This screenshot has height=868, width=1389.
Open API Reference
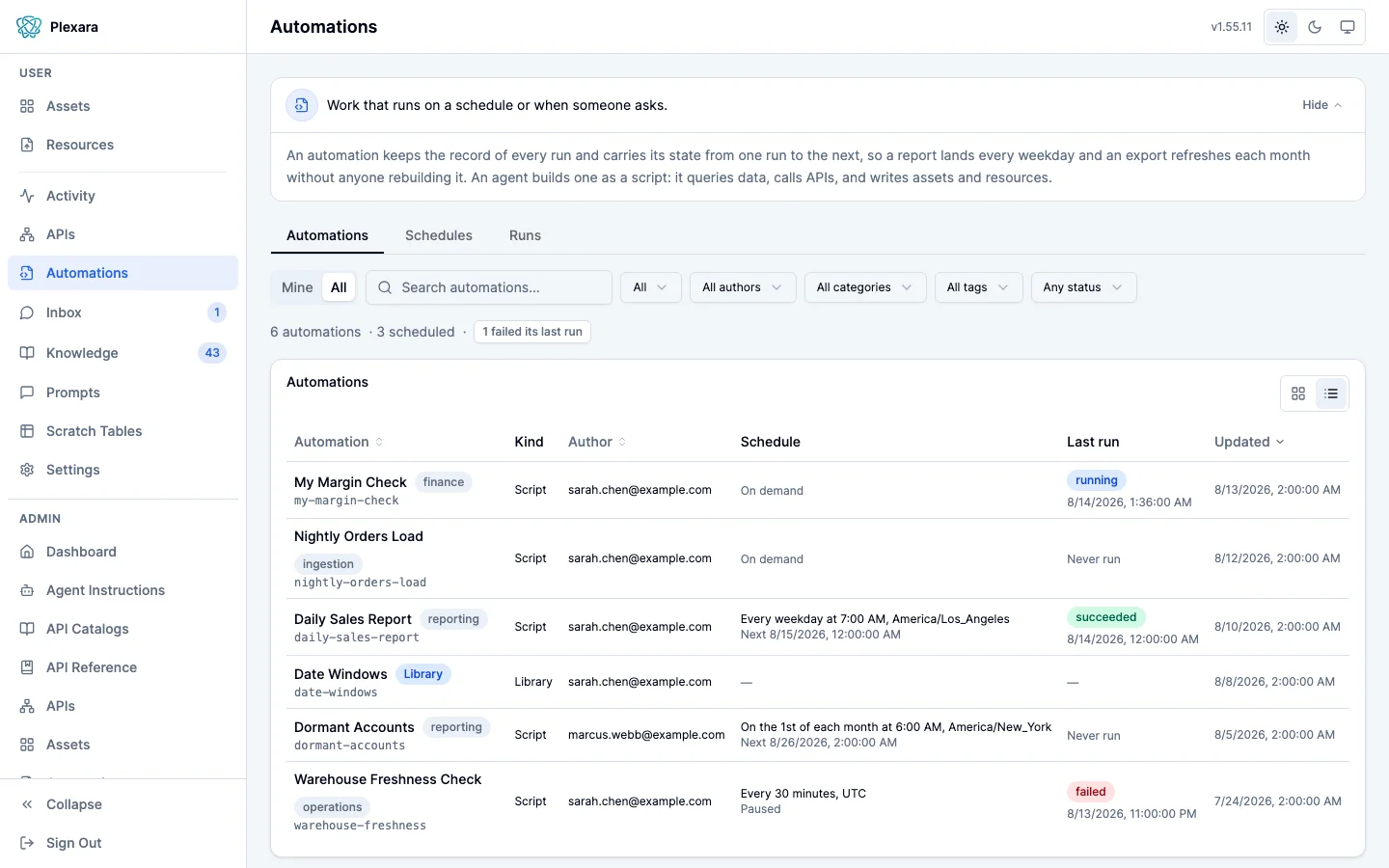click(x=123, y=667)
